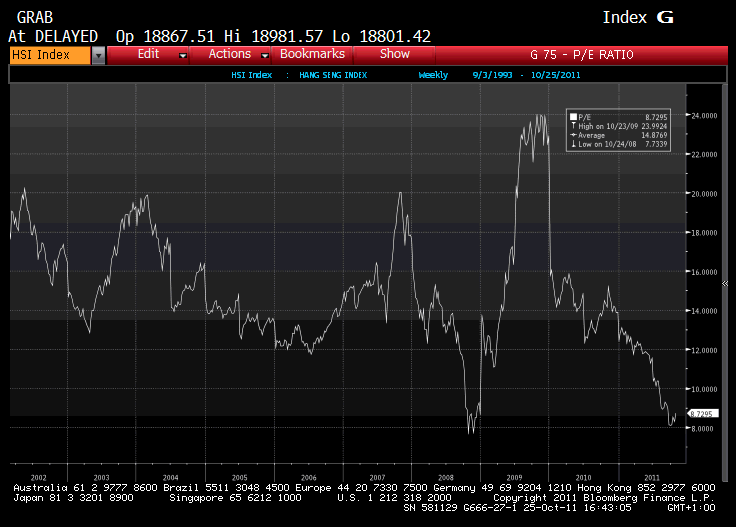736x527 pixels.
Task: Click the Actions button in red toolbar
Action: 230,55
